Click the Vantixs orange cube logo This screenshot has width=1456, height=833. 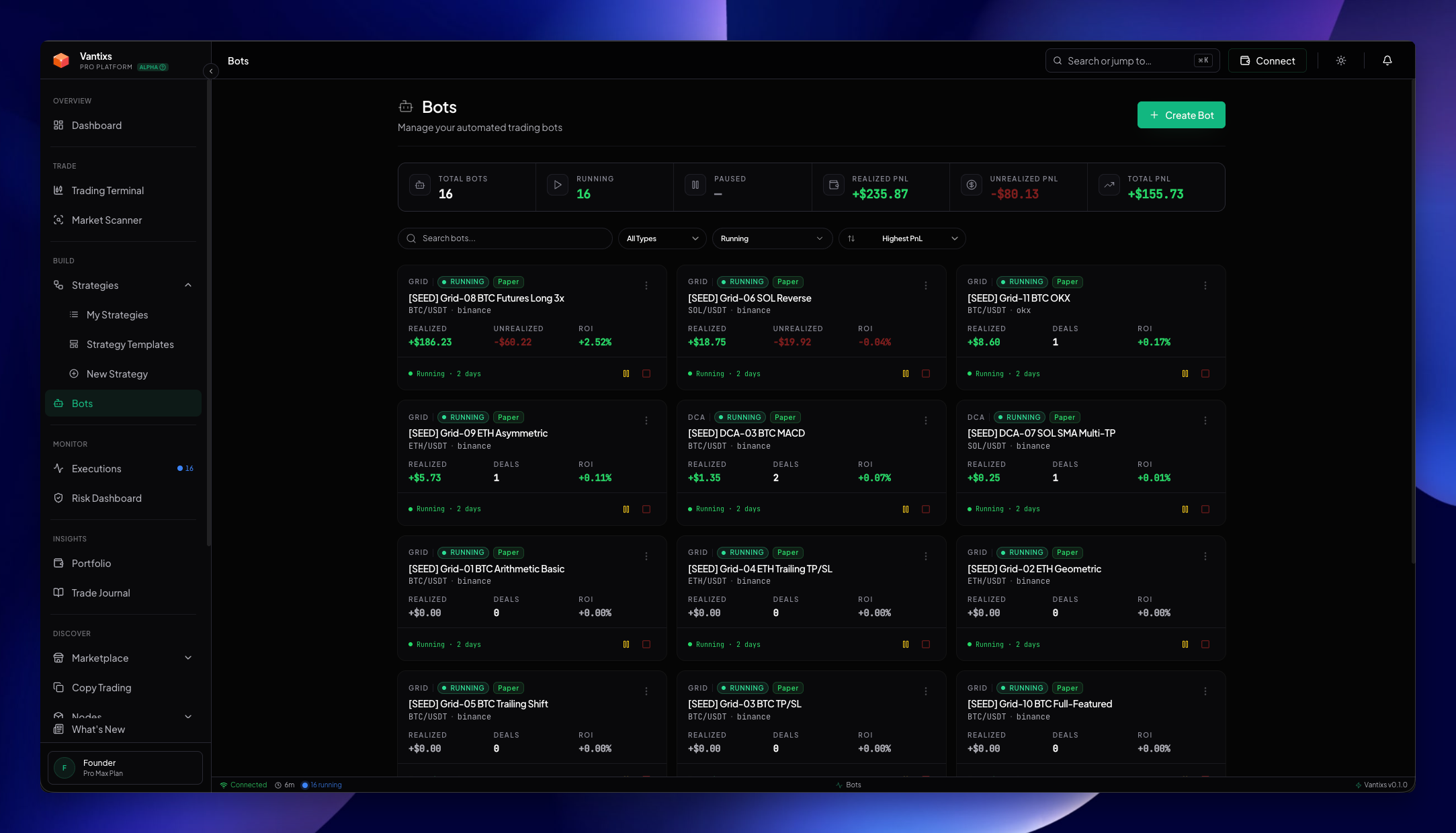coord(61,60)
